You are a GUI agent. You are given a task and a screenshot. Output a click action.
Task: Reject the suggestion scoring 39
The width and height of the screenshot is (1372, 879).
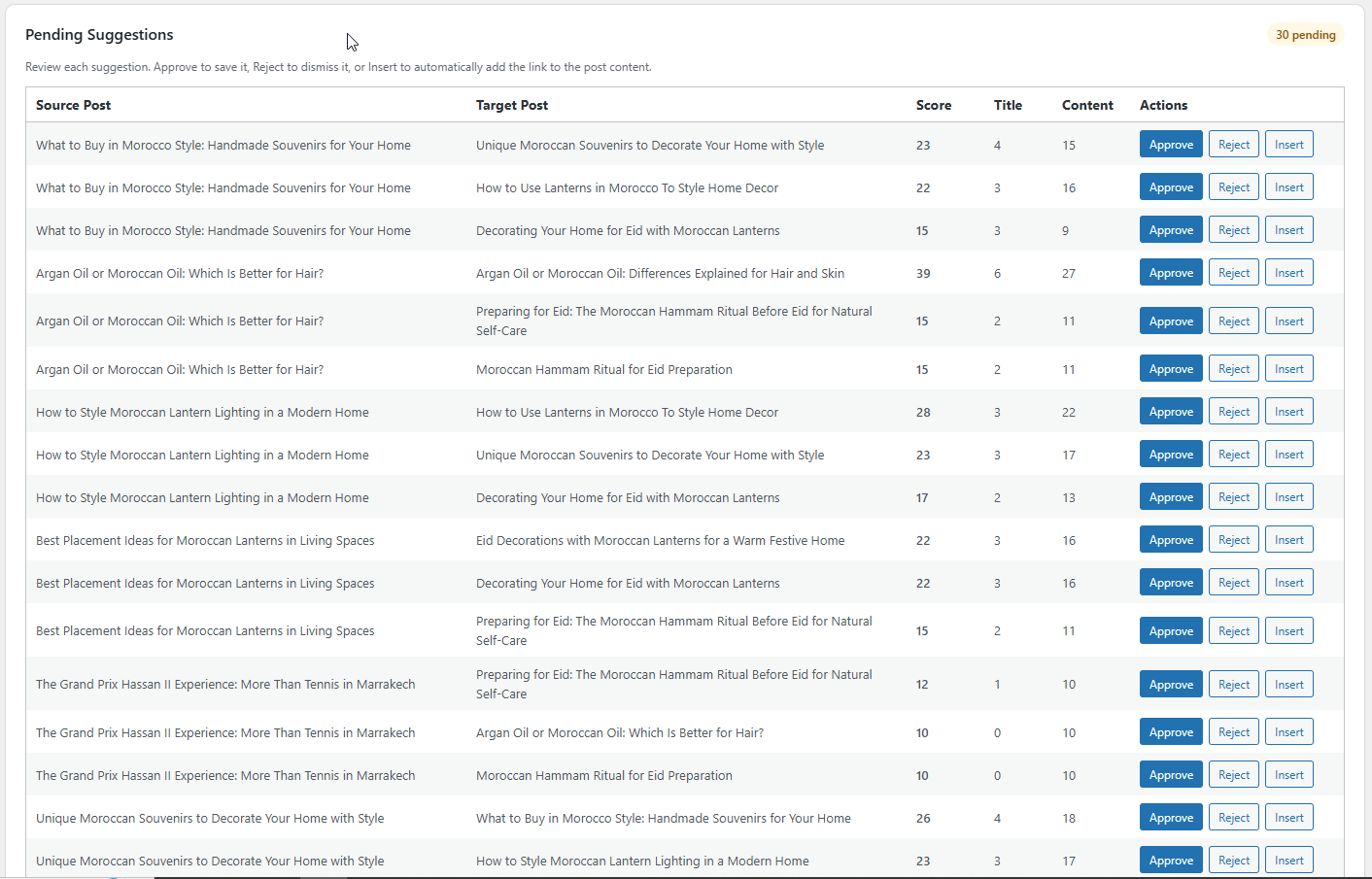[1234, 273]
